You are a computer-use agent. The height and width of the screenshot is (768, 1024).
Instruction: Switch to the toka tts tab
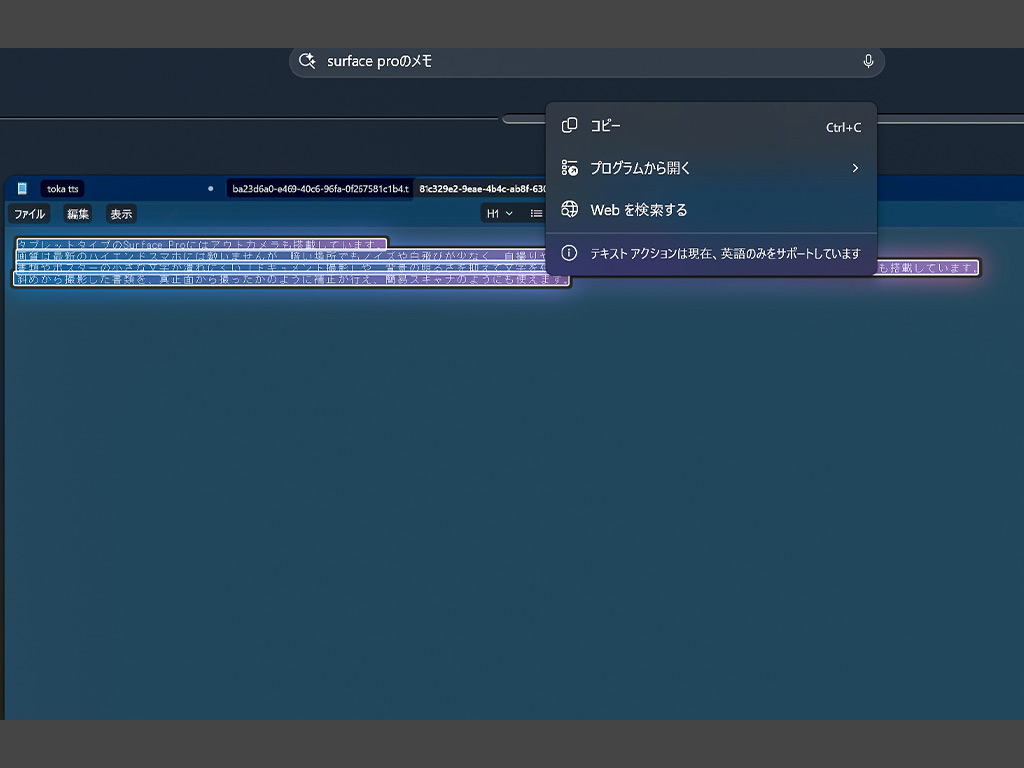(63, 189)
